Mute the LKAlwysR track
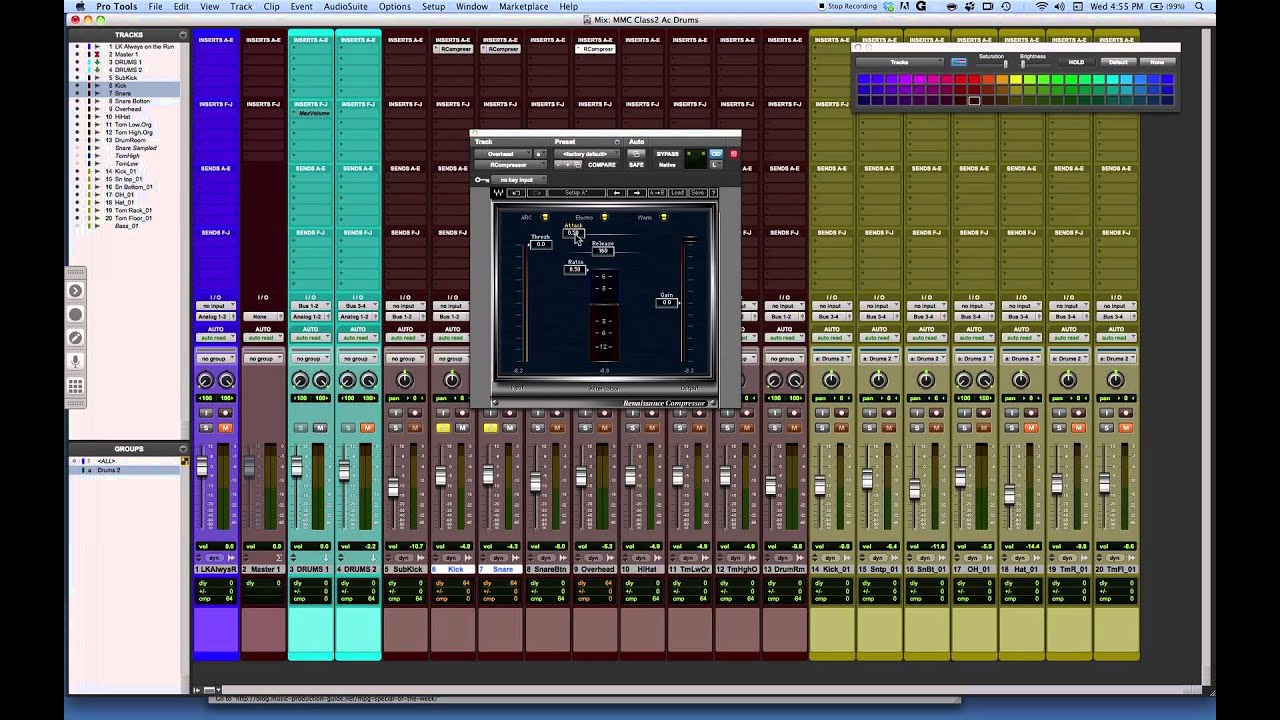This screenshot has height=720, width=1280. 225,428
